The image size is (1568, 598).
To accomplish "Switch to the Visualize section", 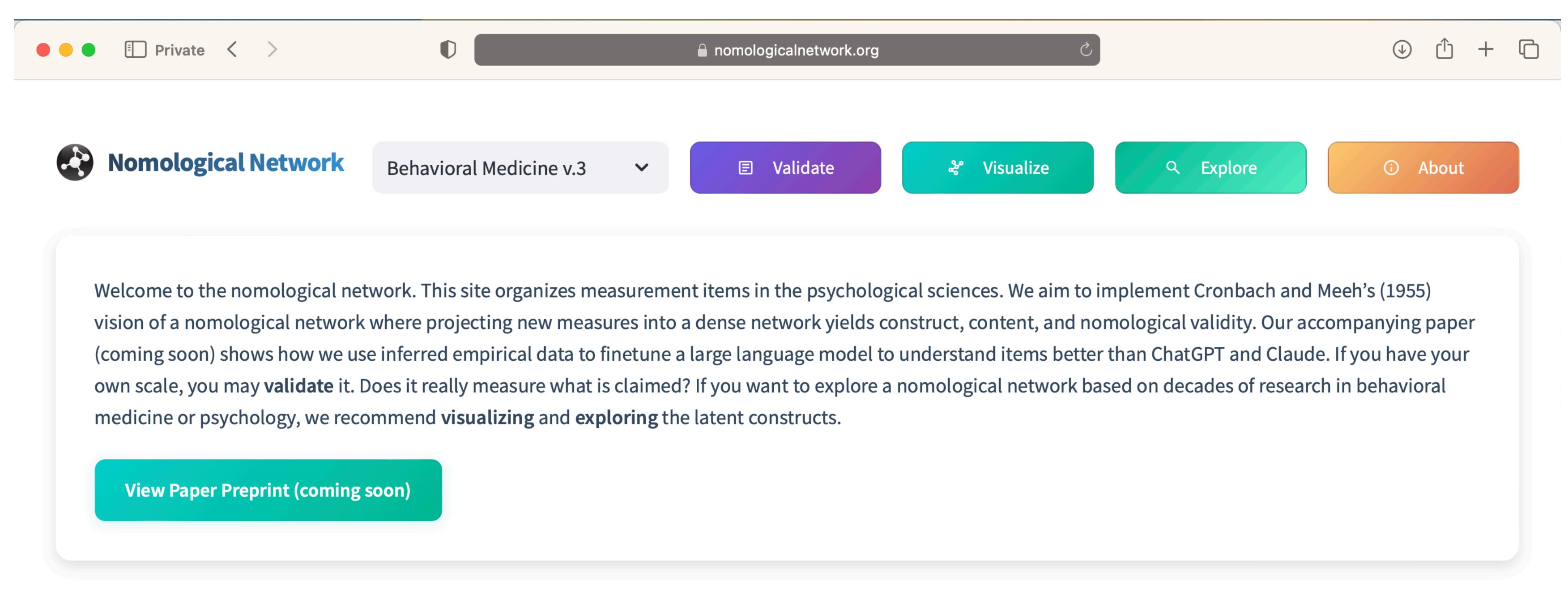I will tap(997, 167).
